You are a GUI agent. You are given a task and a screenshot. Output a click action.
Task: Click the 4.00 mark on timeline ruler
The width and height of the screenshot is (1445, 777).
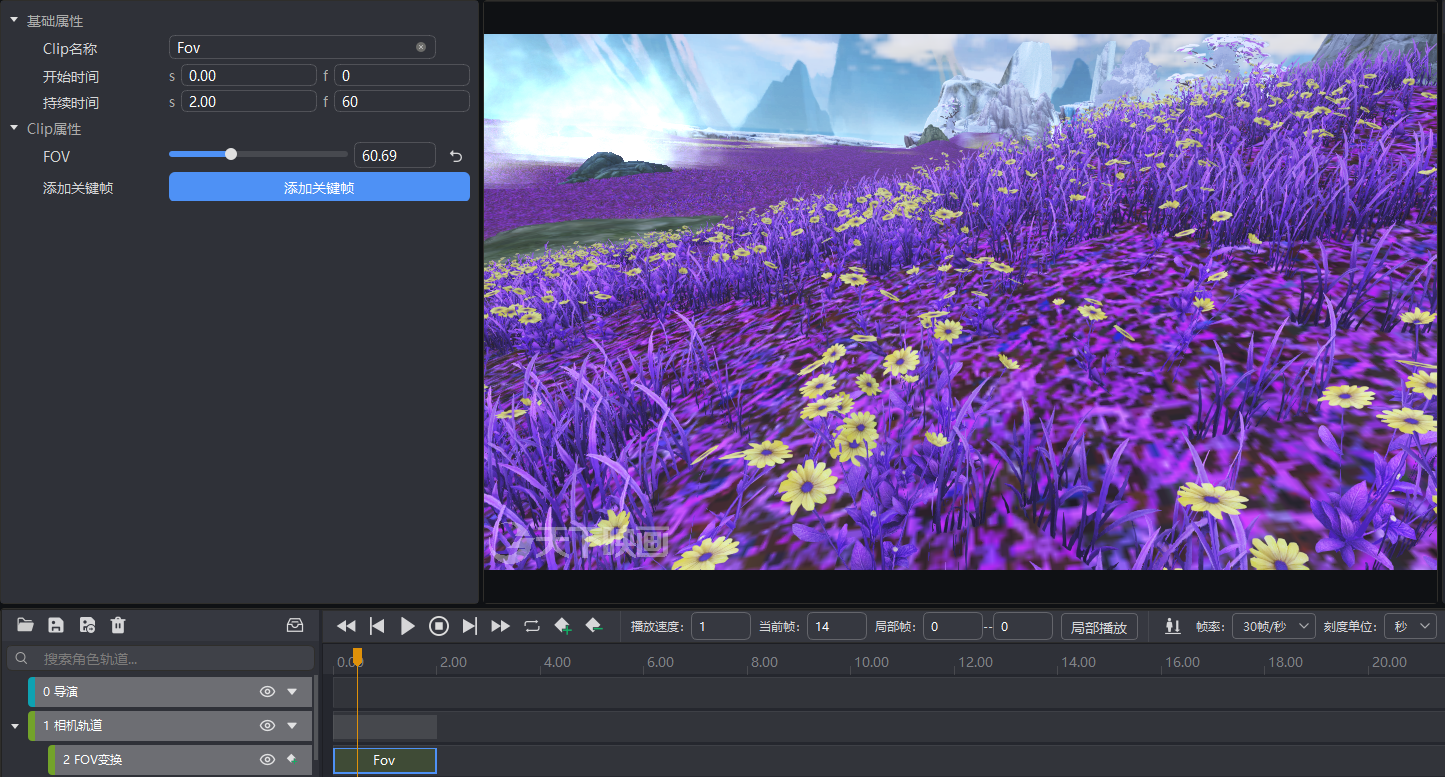pos(557,662)
